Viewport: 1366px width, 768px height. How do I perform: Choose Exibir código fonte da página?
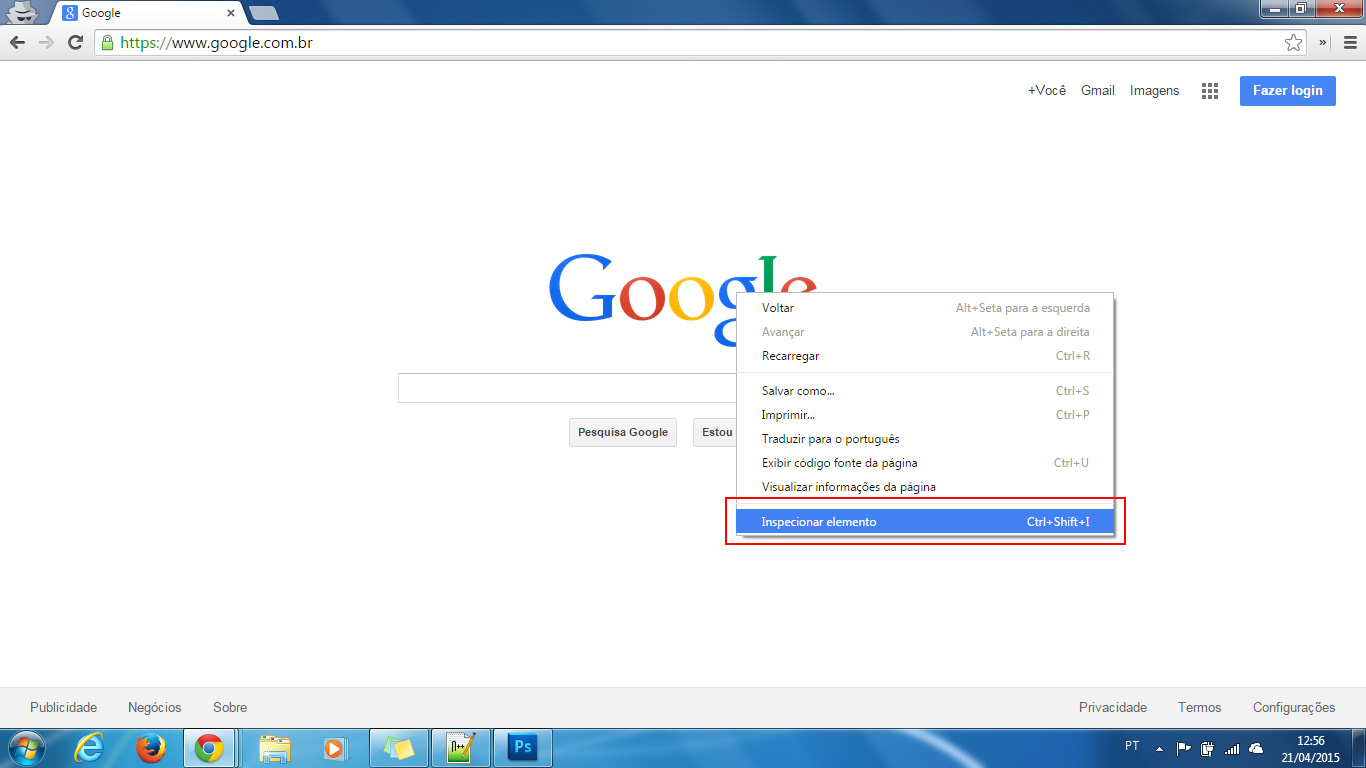pyautogui.click(x=839, y=463)
